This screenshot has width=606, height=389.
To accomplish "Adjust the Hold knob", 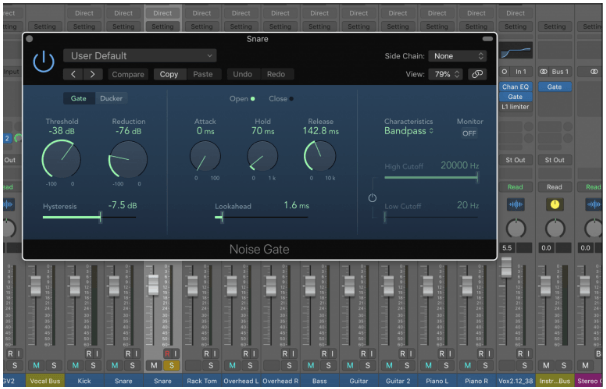I will click(262, 156).
